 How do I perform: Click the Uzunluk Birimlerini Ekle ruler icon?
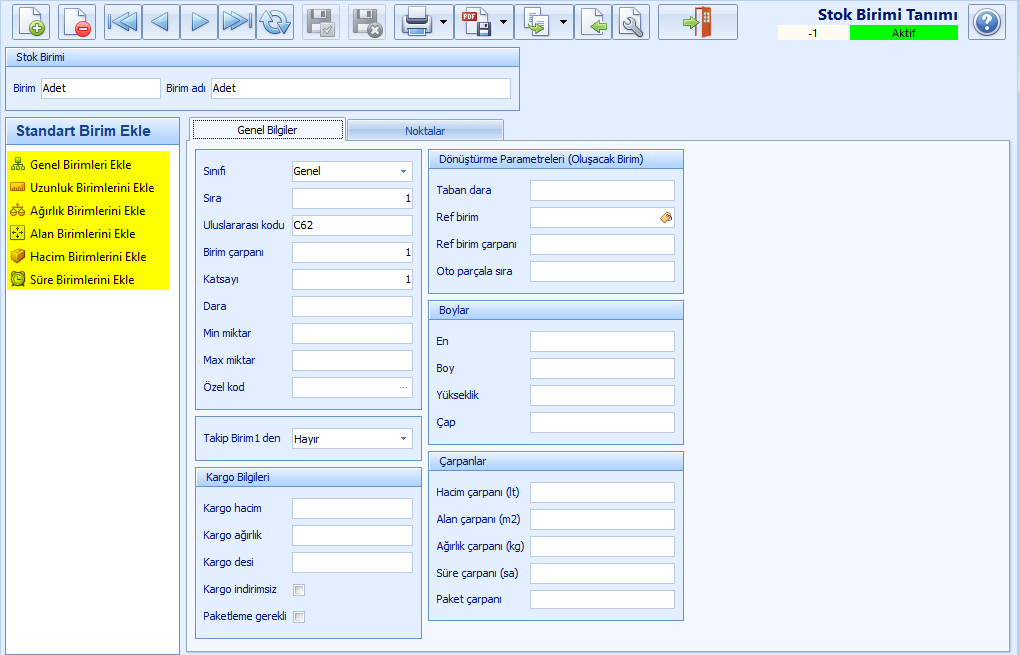pos(18,187)
